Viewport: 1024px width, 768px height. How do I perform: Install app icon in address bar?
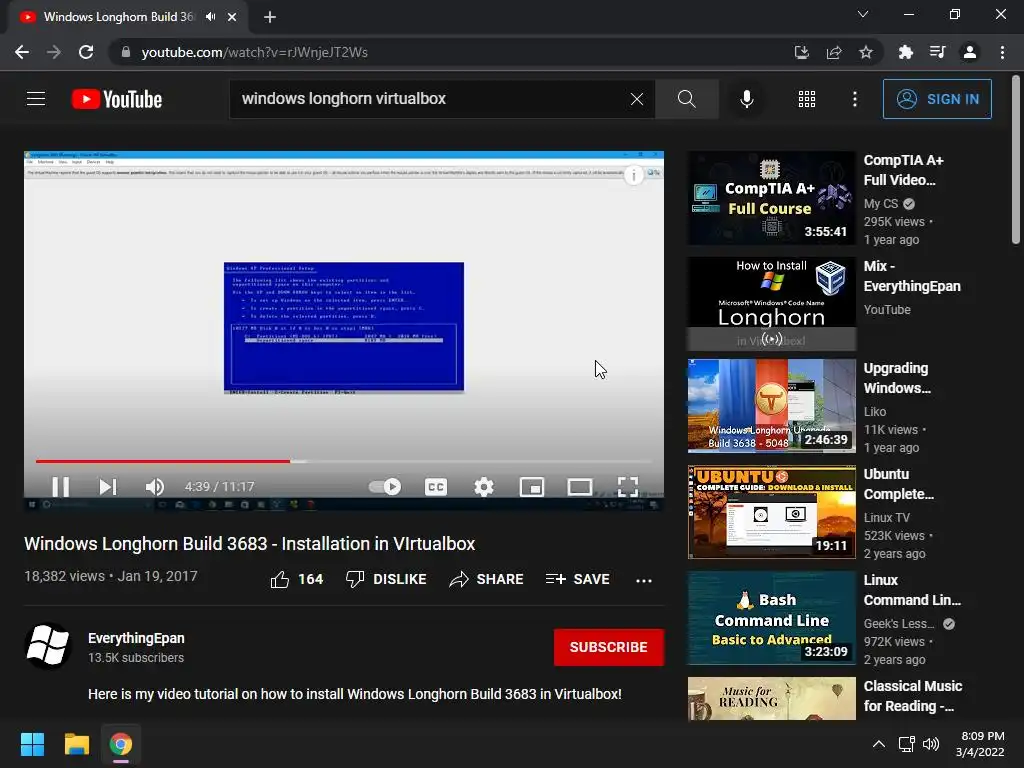(x=802, y=52)
